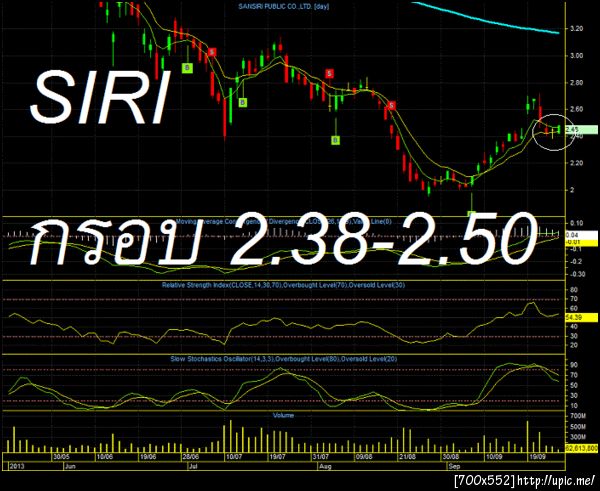Click the B buy marker near 28/06
The image size is (600, 491).
(x=187, y=68)
